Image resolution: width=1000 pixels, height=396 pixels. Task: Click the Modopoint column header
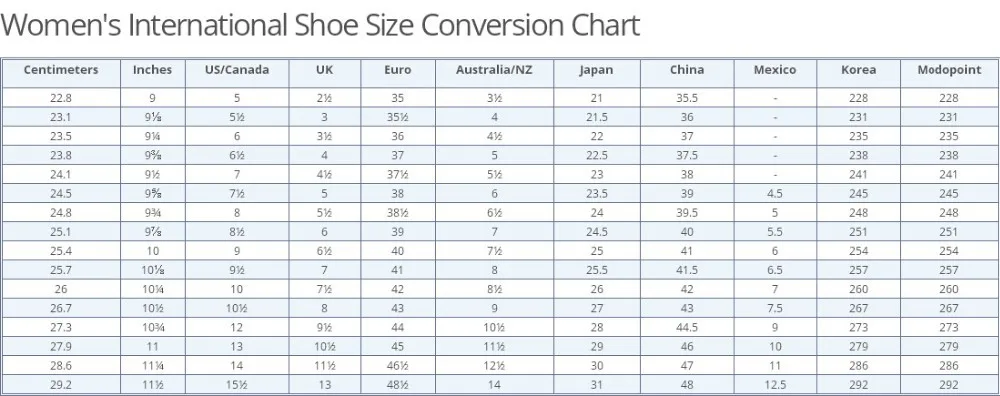click(949, 70)
